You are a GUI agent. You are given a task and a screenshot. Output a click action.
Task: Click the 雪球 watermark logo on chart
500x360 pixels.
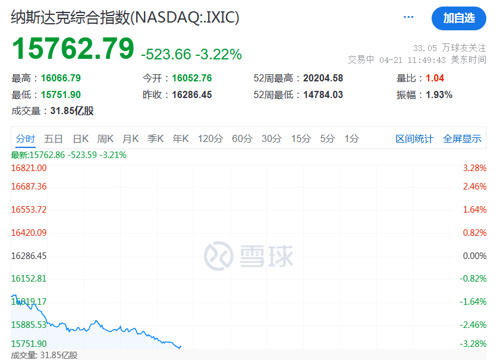249,256
